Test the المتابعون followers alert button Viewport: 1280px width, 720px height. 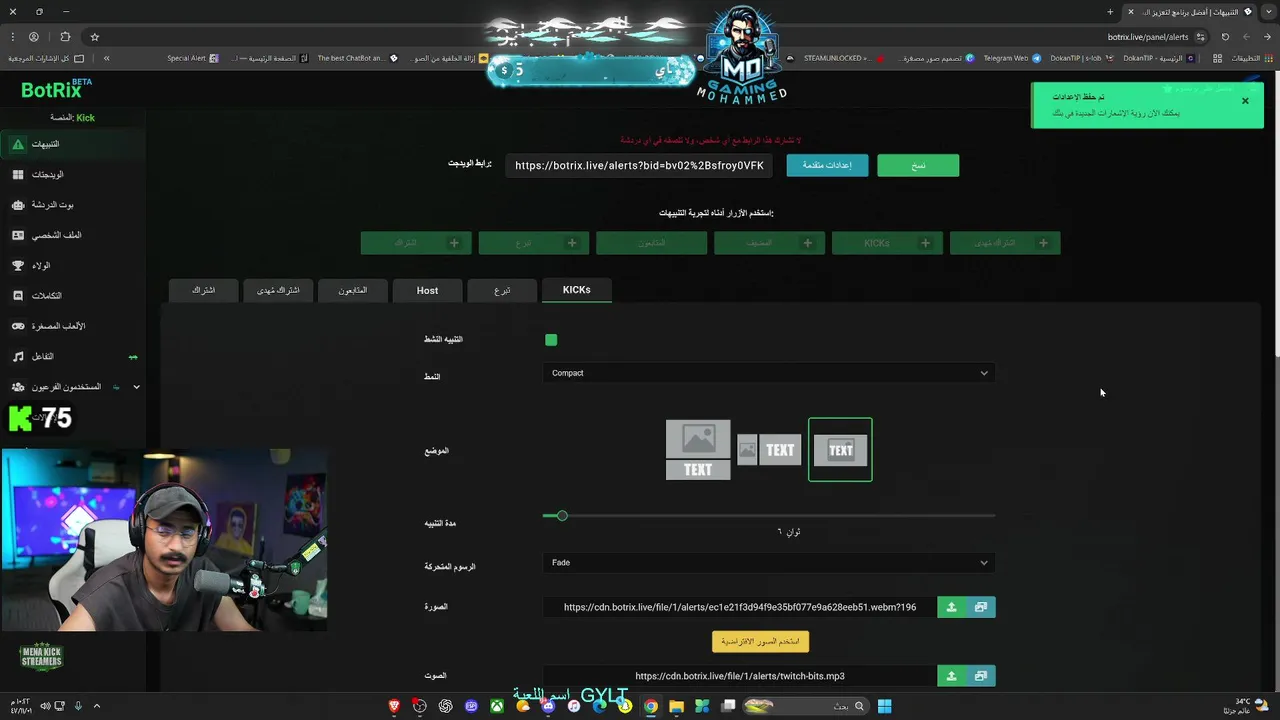(x=651, y=243)
